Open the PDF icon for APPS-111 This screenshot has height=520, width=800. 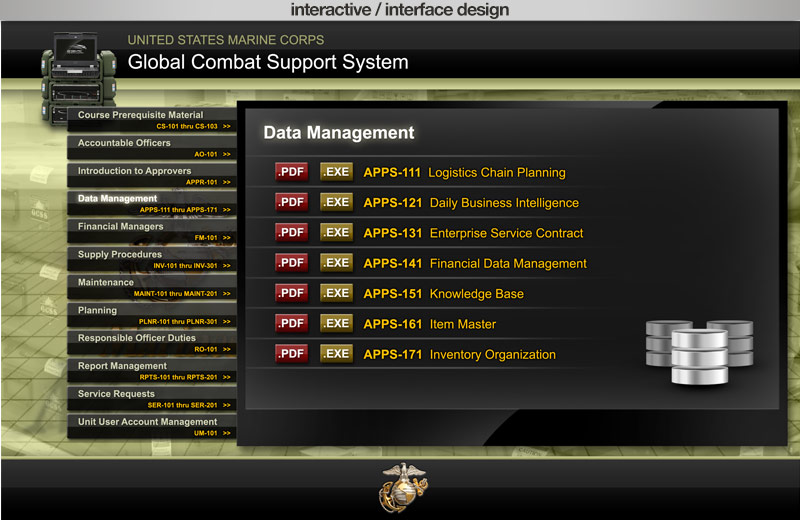[292, 172]
